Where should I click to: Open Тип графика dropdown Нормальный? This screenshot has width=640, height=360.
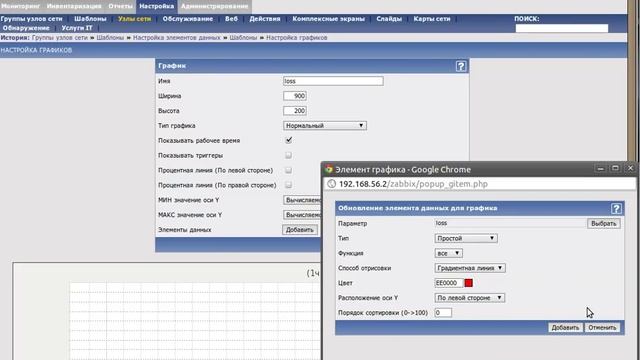(324, 126)
